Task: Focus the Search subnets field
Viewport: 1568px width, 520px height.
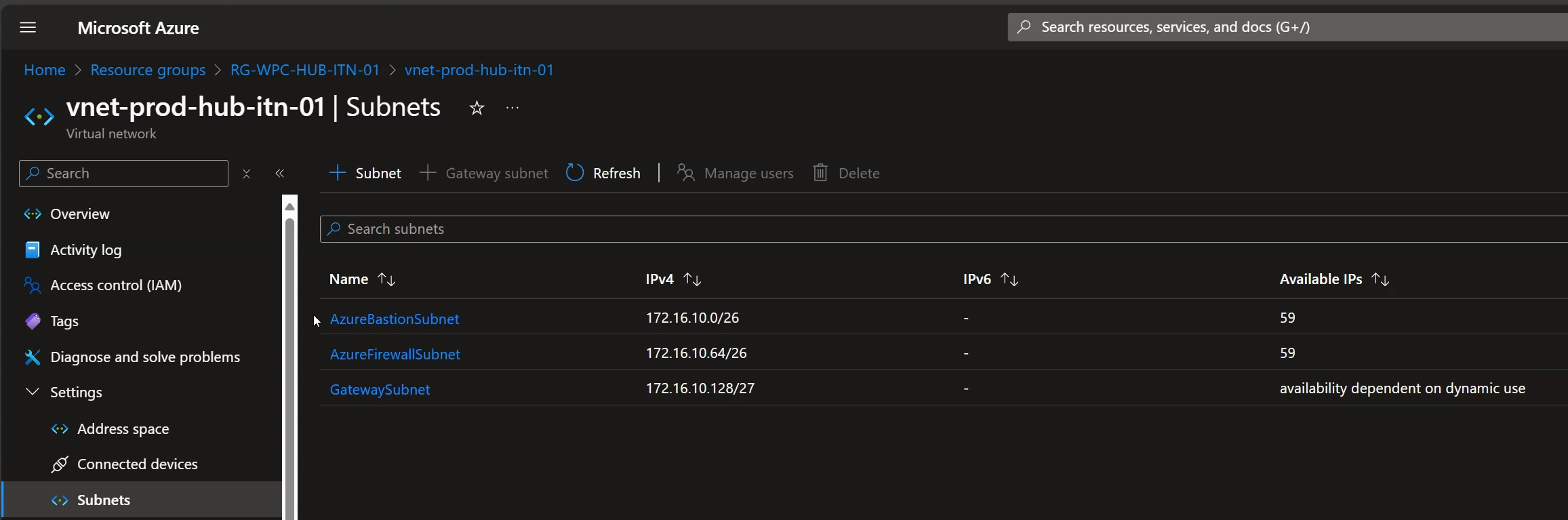Action: (944, 229)
